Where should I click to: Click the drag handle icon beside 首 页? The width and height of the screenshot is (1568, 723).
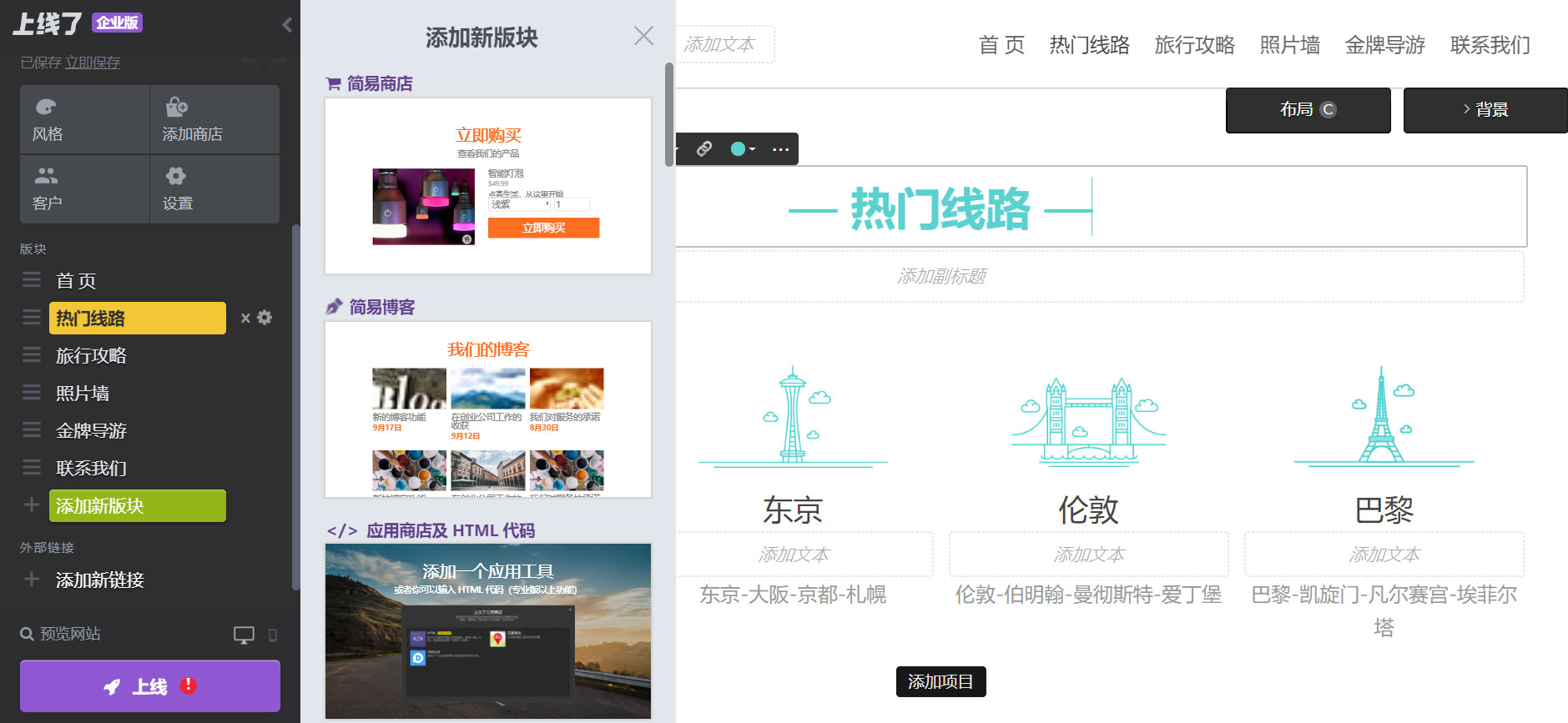pyautogui.click(x=32, y=280)
